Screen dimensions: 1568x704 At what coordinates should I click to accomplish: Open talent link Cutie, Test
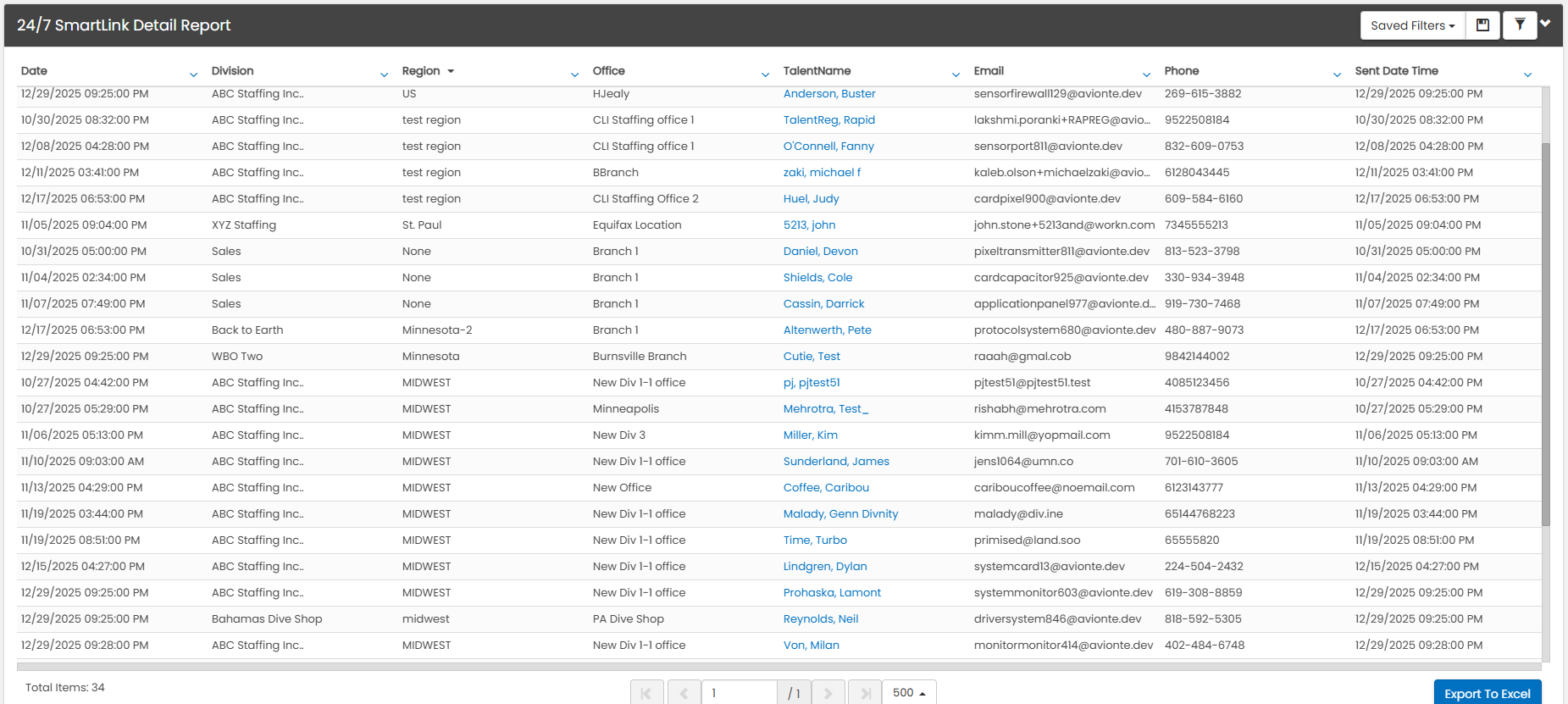(812, 357)
